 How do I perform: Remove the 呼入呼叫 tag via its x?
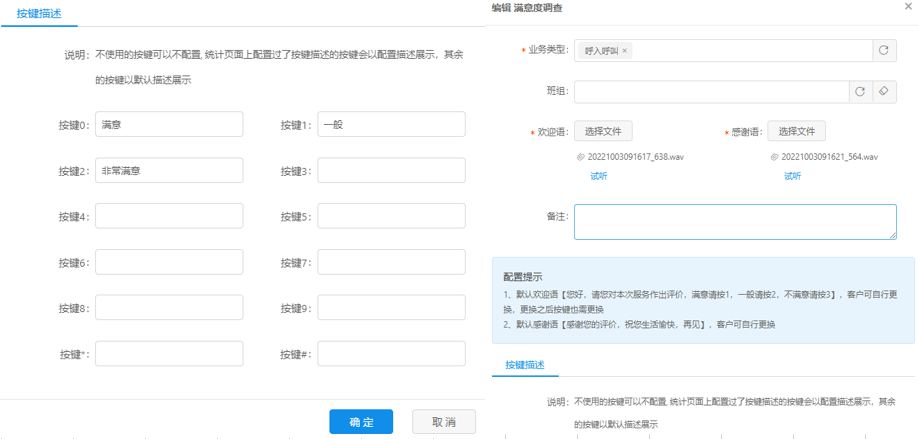(x=626, y=51)
